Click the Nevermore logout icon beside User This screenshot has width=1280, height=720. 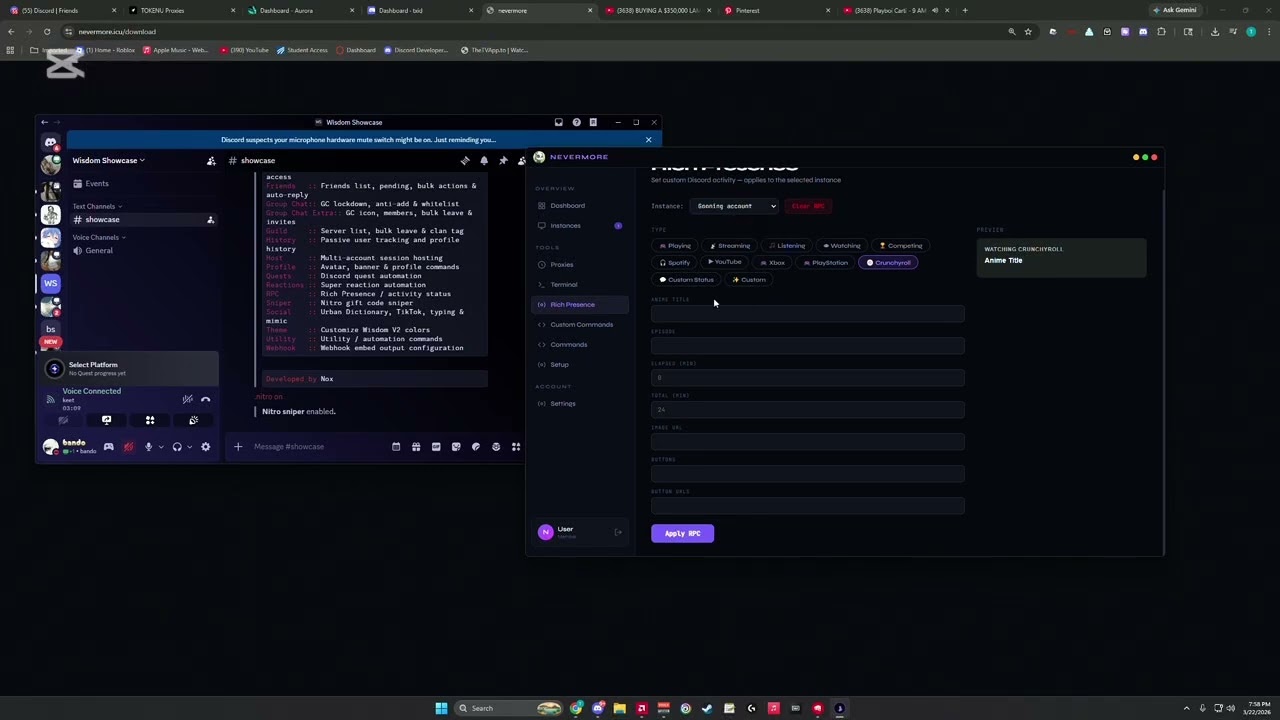tap(618, 533)
